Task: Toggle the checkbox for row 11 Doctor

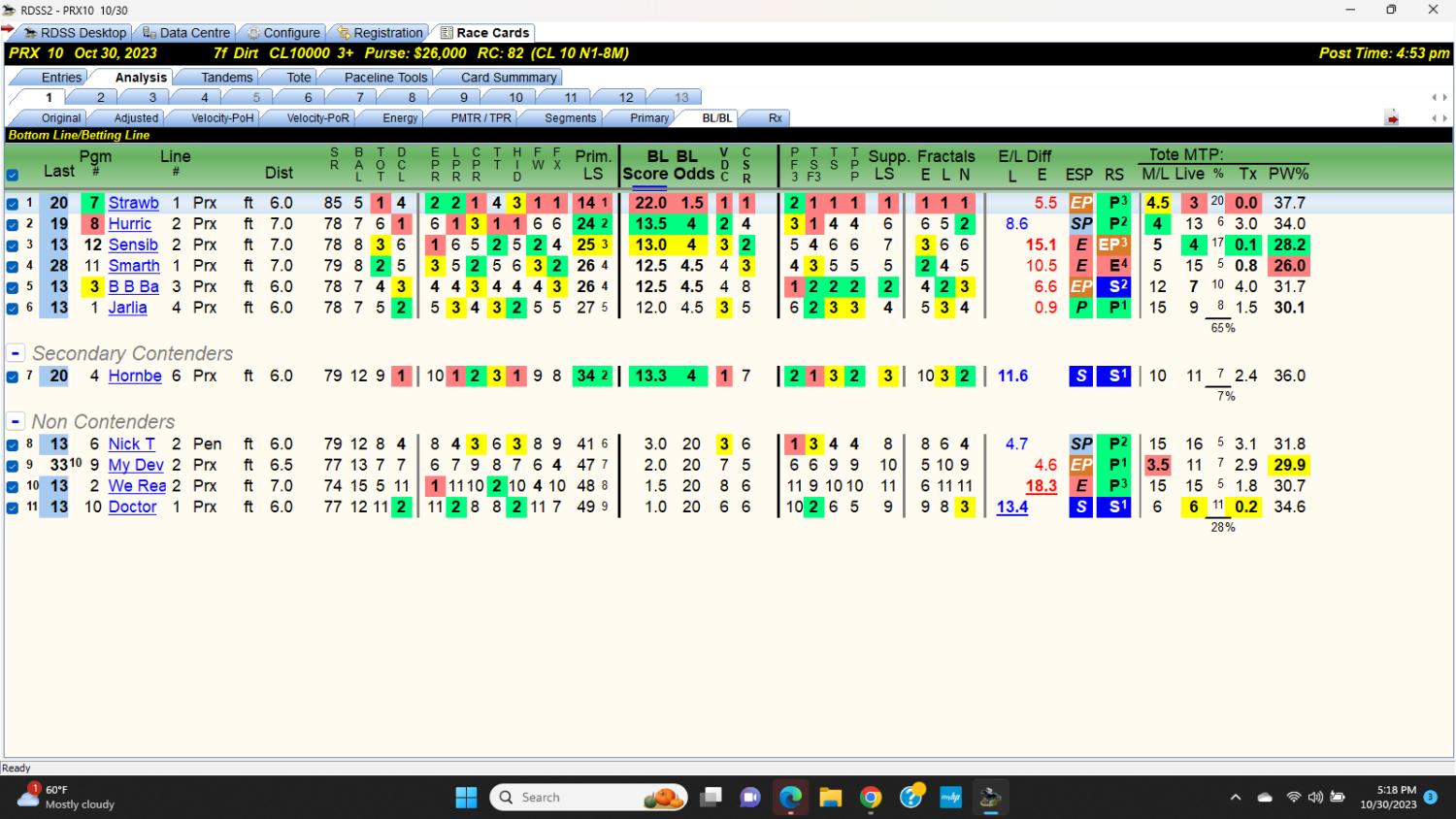Action: [x=13, y=508]
